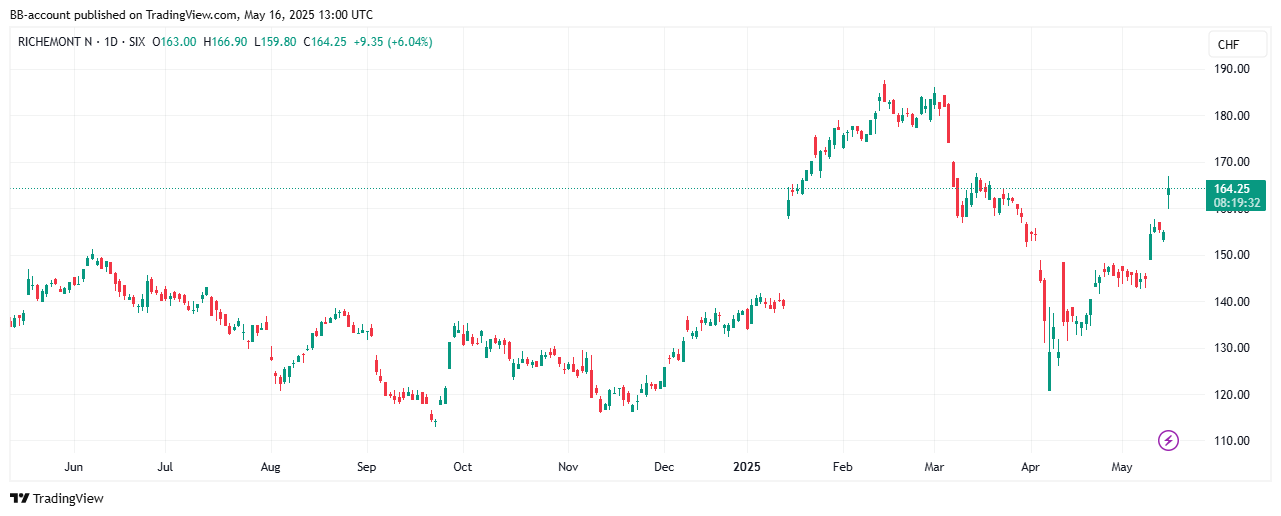Click the 150.00 price axis label
1281x516 pixels.
tap(1231, 255)
